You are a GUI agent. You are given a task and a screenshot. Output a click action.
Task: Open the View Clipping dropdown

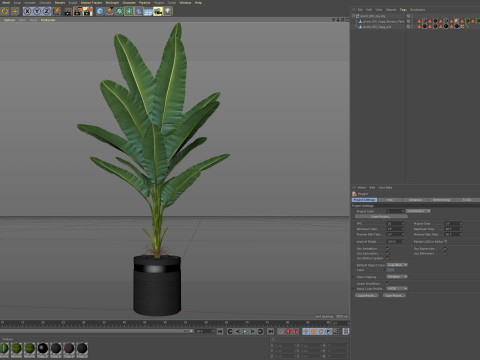coord(397,277)
